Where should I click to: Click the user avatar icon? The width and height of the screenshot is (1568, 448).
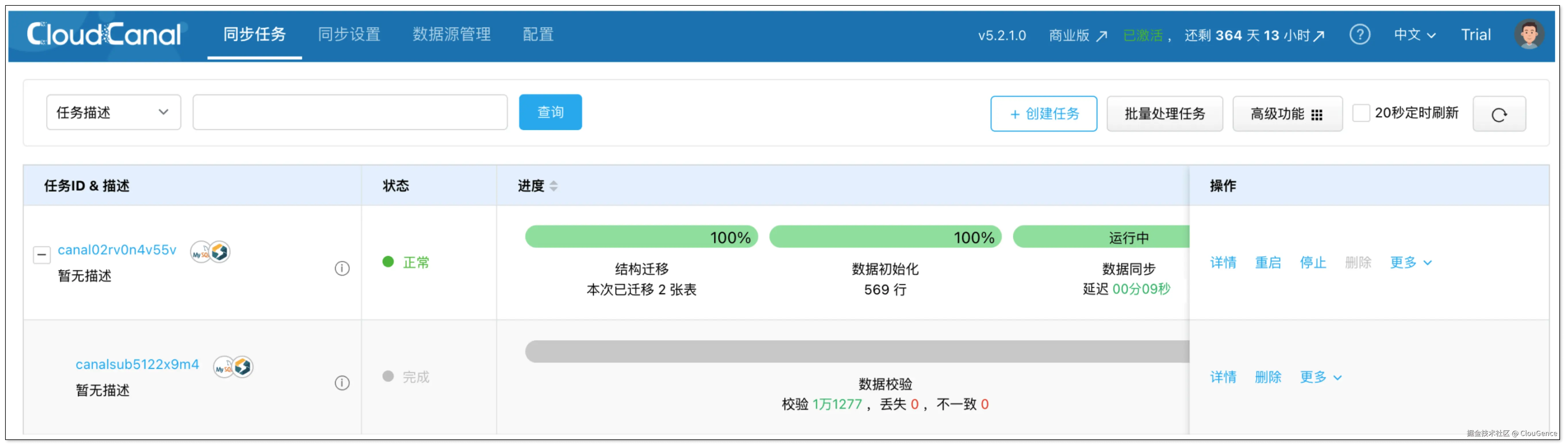pos(1528,35)
